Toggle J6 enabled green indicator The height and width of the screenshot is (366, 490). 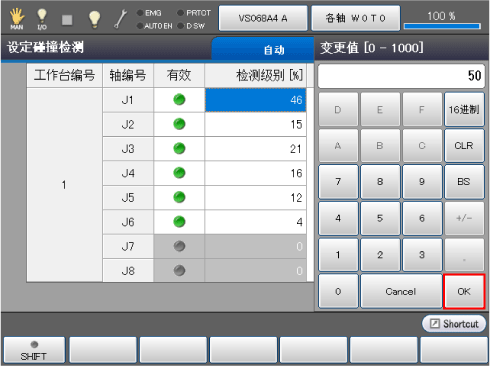tap(179, 222)
